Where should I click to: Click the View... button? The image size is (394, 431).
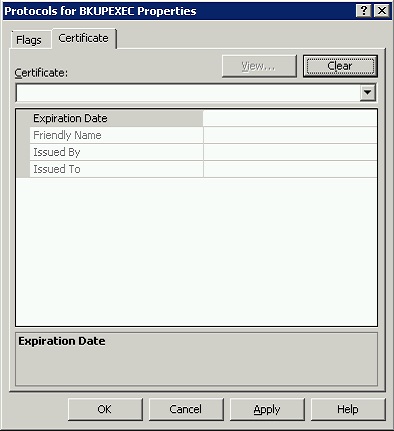point(259,66)
